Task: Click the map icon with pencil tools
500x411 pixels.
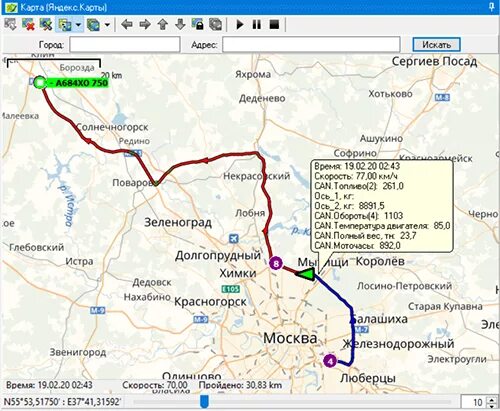Action: click(46, 25)
